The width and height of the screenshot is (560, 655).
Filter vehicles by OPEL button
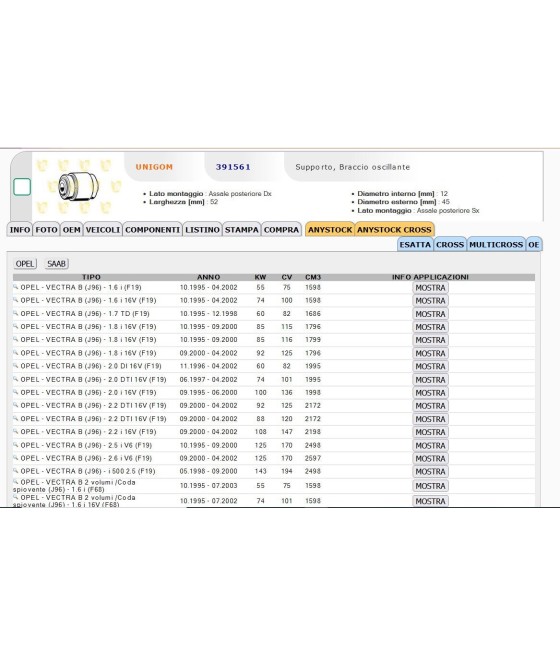[x=25, y=264]
